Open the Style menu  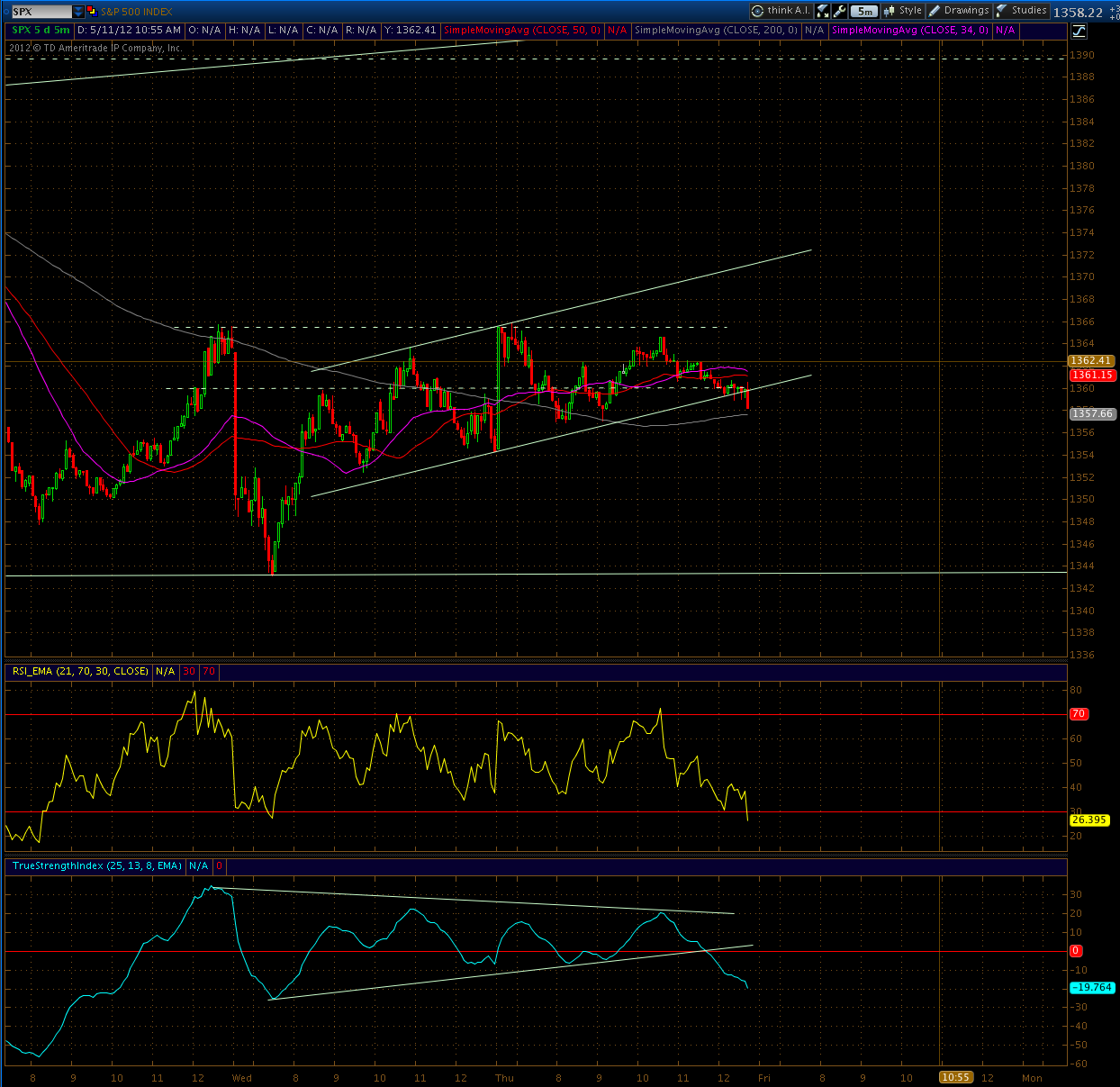[903, 11]
